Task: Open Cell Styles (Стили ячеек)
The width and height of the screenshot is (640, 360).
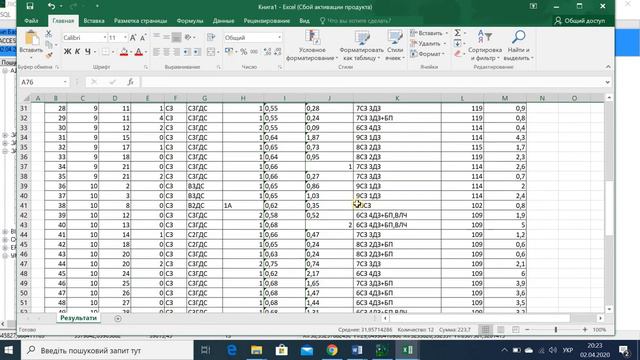Action: coord(395,45)
